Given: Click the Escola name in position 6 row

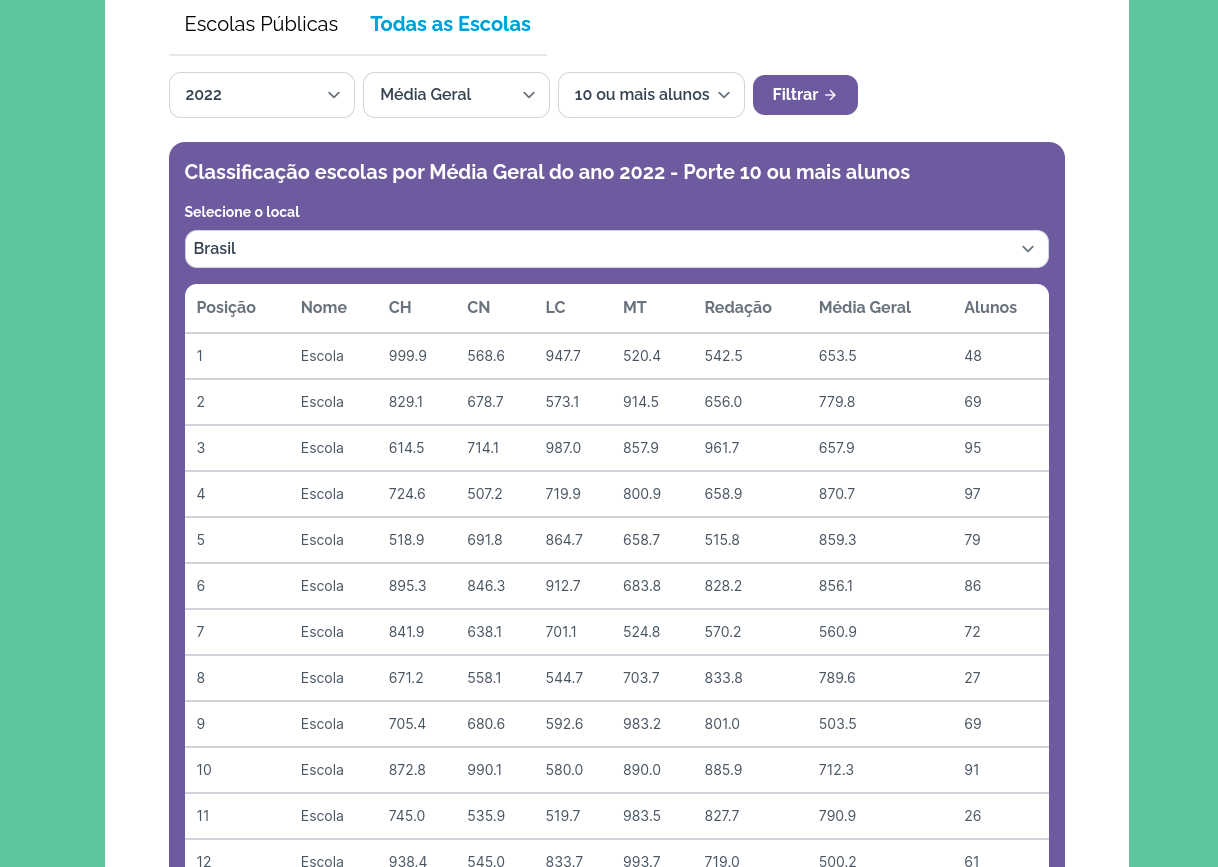Looking at the screenshot, I should [x=322, y=586].
